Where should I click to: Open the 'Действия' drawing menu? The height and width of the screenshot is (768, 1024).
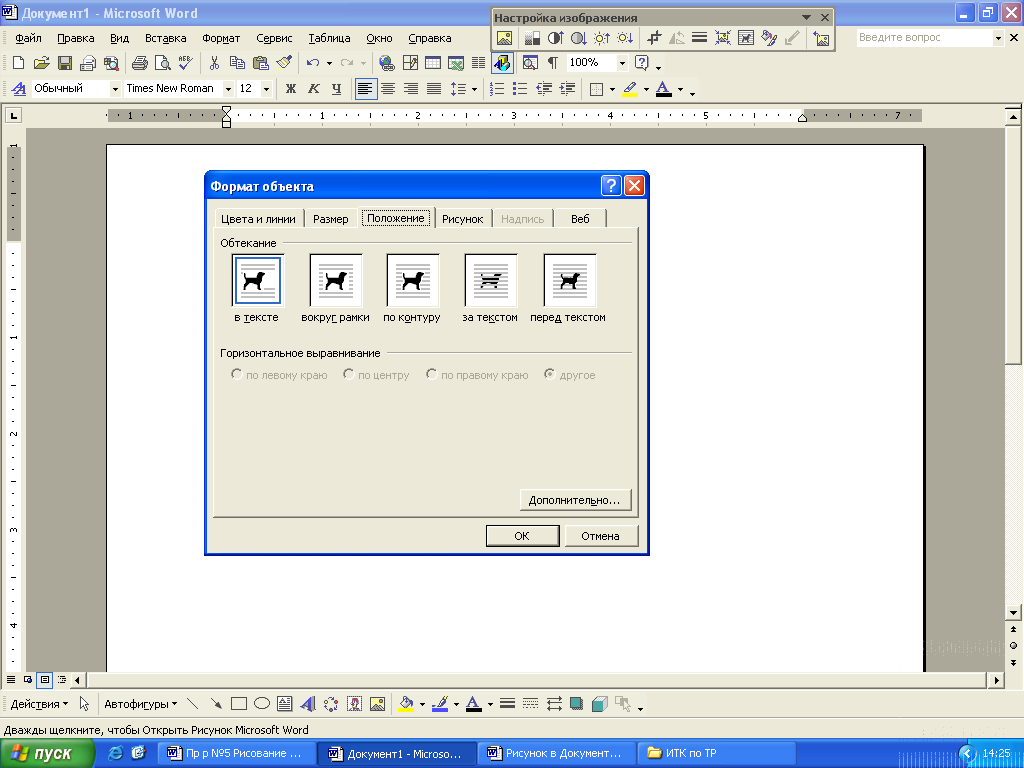(39, 704)
